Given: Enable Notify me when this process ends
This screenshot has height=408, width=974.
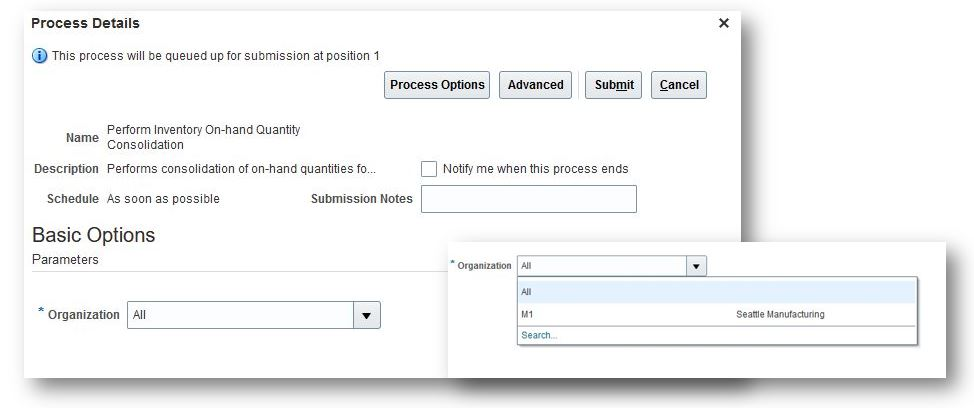Looking at the screenshot, I should pos(429,169).
